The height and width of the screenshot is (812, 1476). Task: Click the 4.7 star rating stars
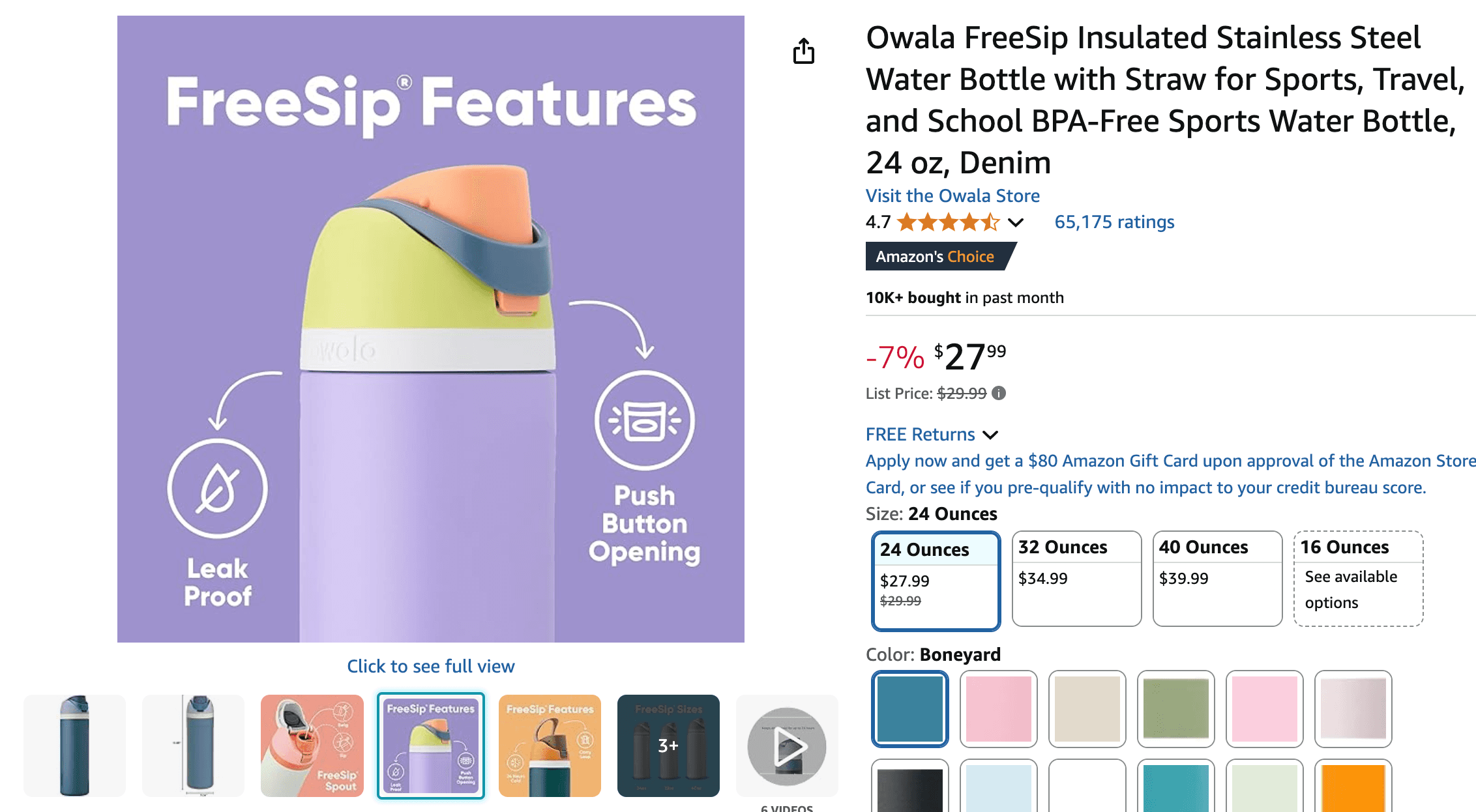click(x=949, y=222)
